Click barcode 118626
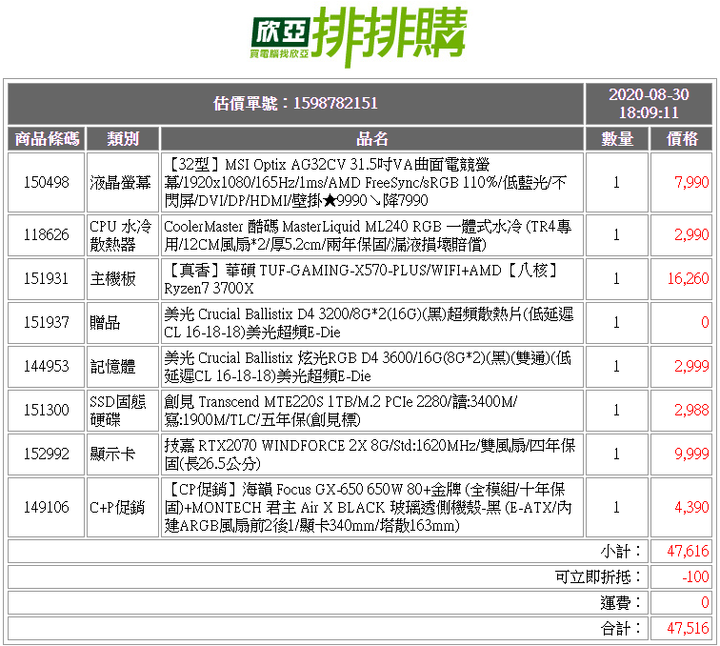 pos(46,235)
